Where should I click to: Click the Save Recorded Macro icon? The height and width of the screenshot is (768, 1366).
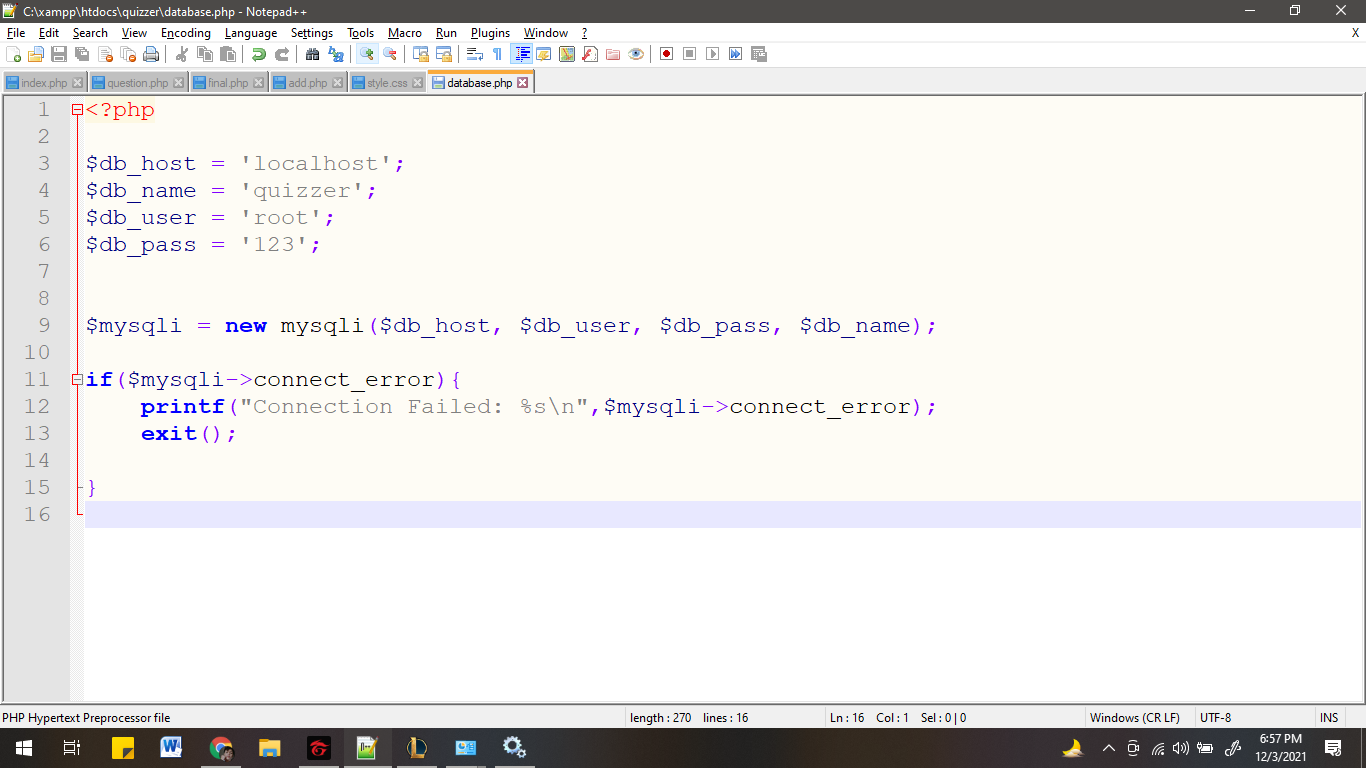click(759, 54)
